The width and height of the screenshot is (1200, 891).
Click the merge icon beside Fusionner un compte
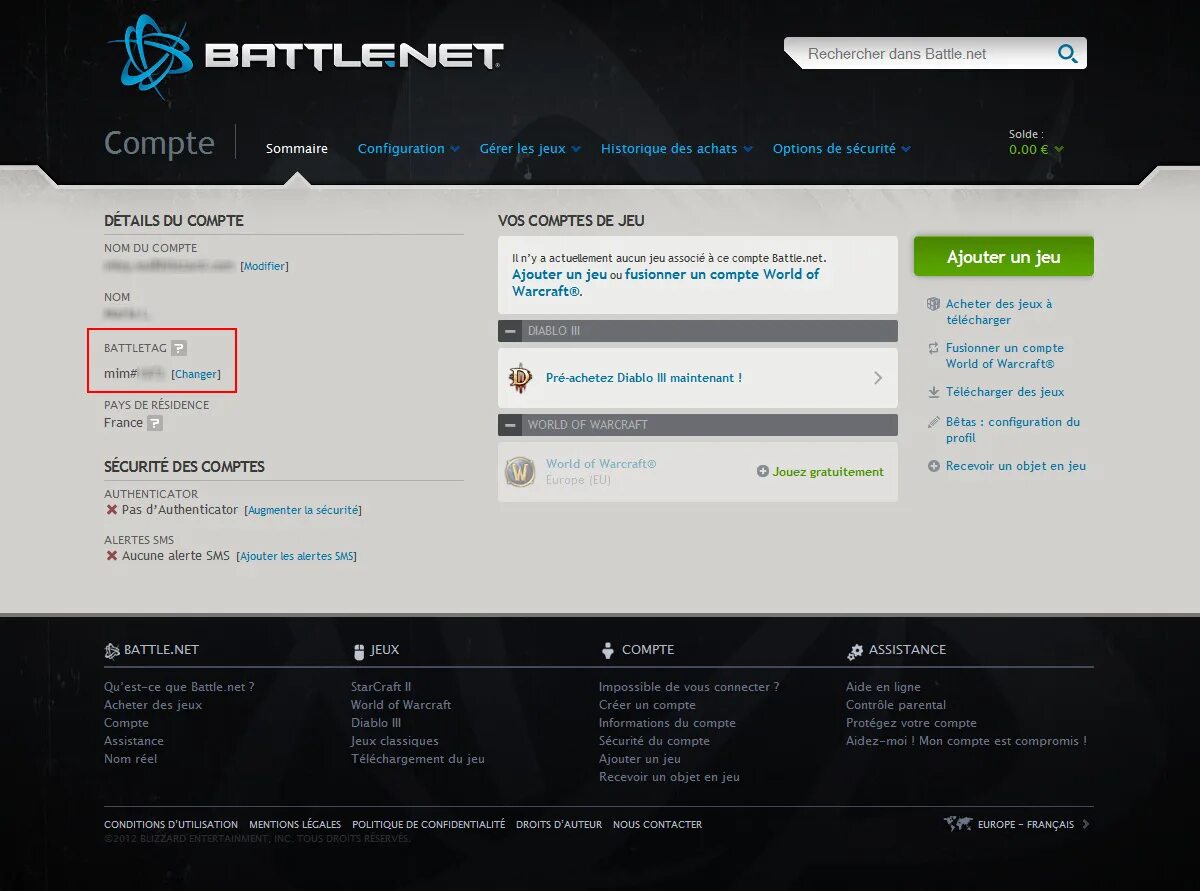pos(933,348)
